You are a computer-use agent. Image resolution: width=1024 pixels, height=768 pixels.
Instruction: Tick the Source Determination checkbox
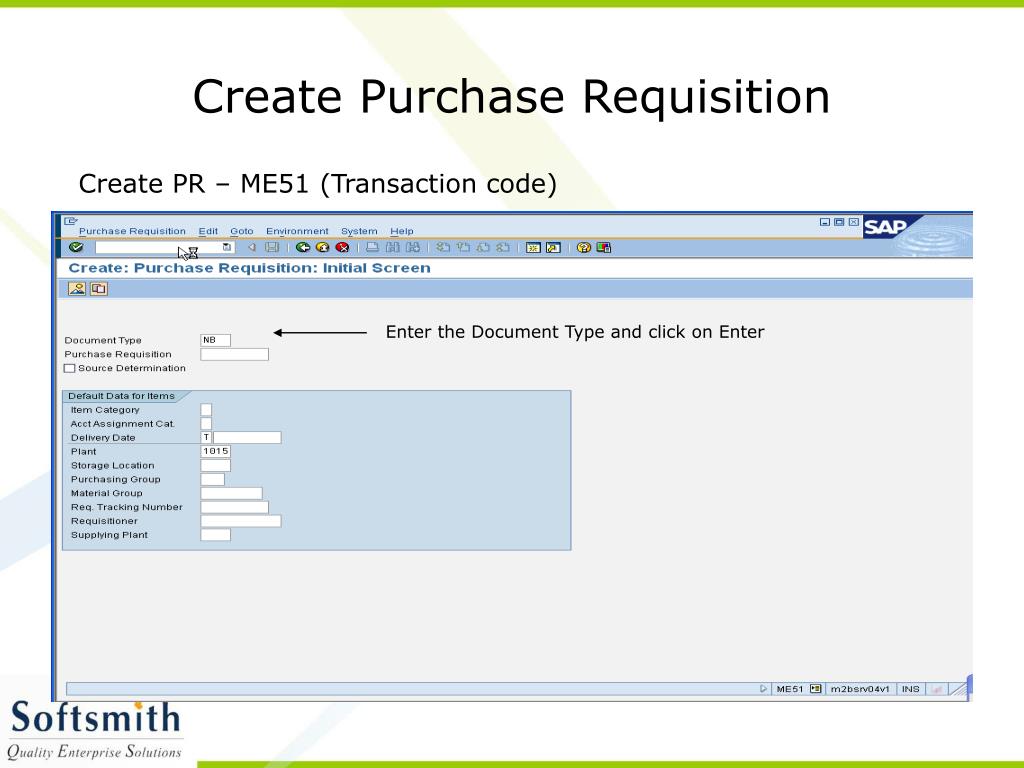point(70,368)
